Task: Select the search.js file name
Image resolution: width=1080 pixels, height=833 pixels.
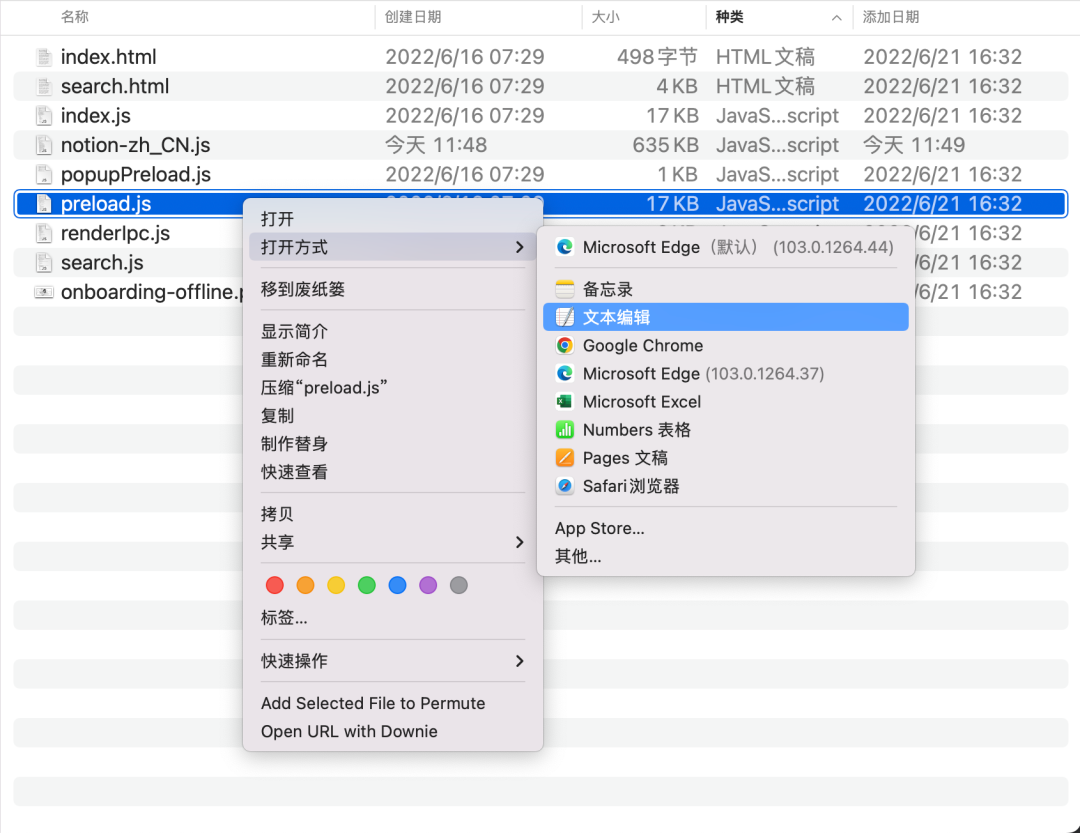Action: [x=102, y=263]
